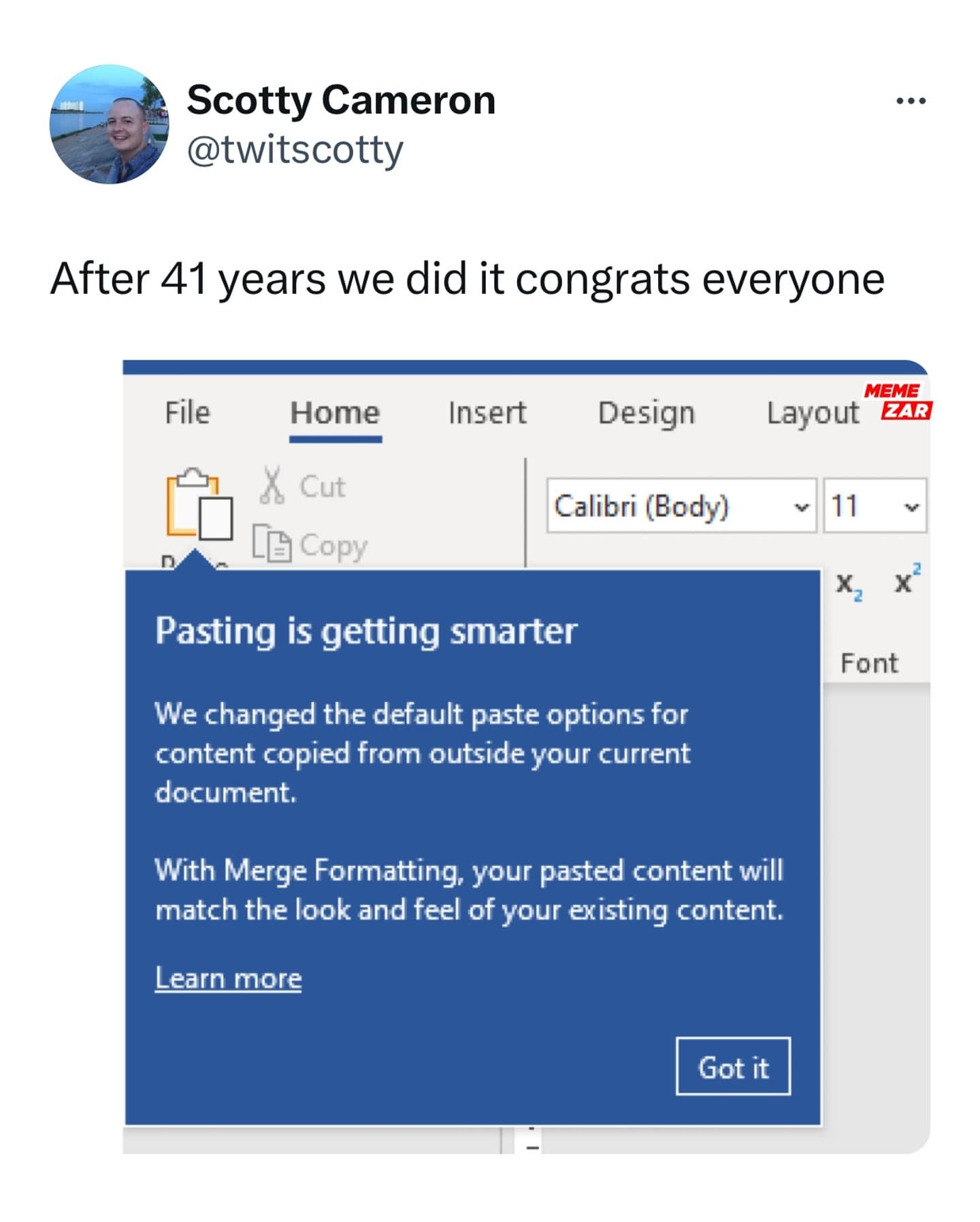Follow the Learn more link
This screenshot has height=1222, width=980.
tap(228, 978)
